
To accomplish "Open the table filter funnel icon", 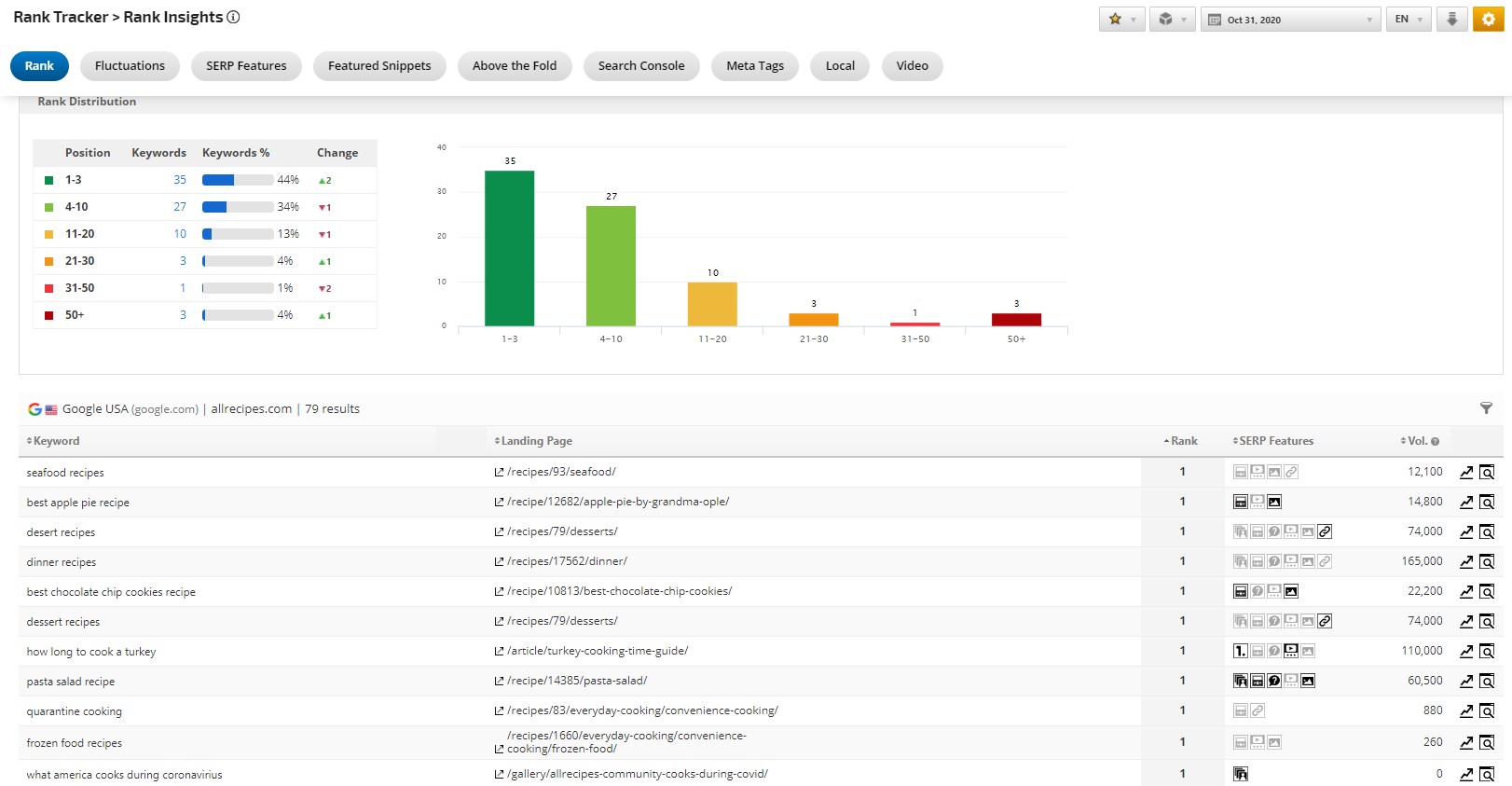I will coord(1486,408).
